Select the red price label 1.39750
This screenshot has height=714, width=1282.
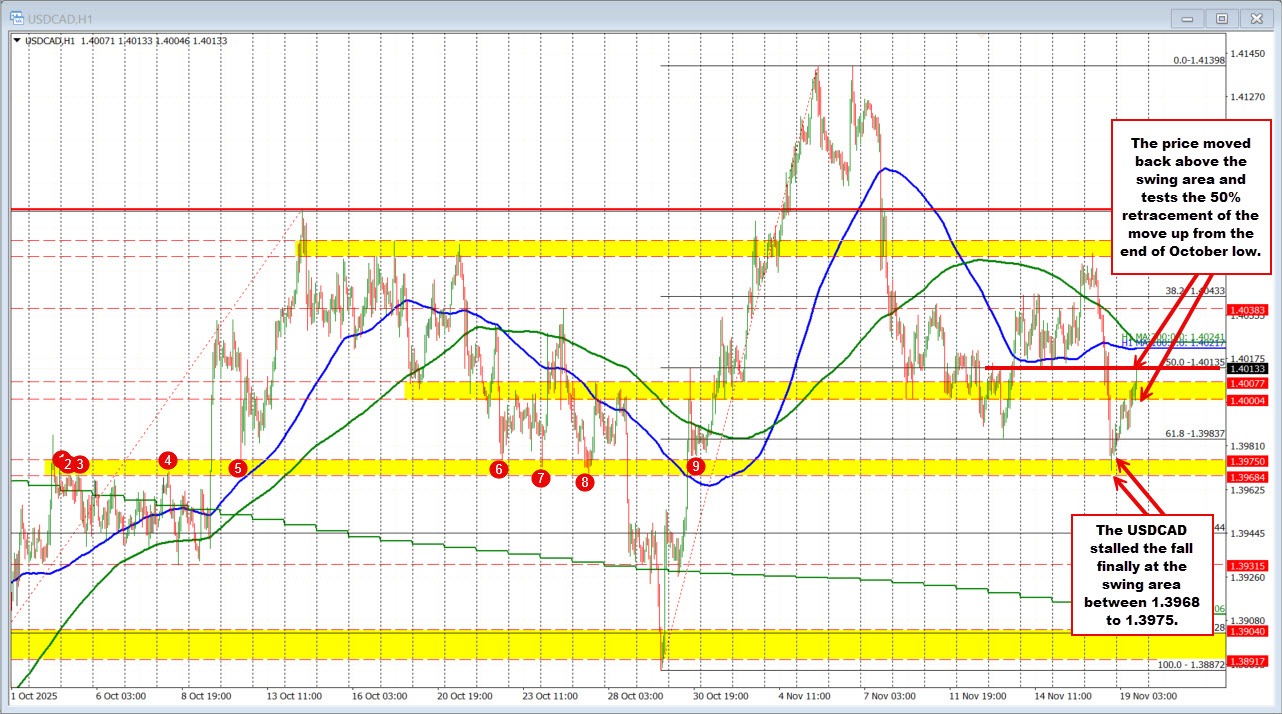1246,459
